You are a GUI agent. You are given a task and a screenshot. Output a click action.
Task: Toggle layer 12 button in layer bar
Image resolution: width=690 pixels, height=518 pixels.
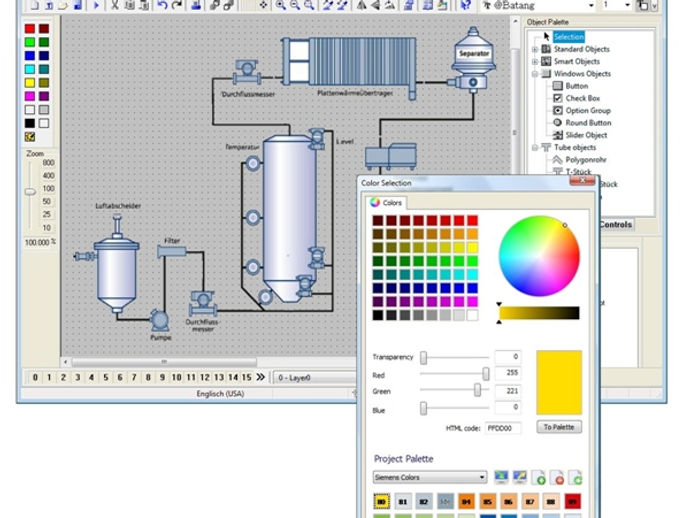[x=205, y=377]
